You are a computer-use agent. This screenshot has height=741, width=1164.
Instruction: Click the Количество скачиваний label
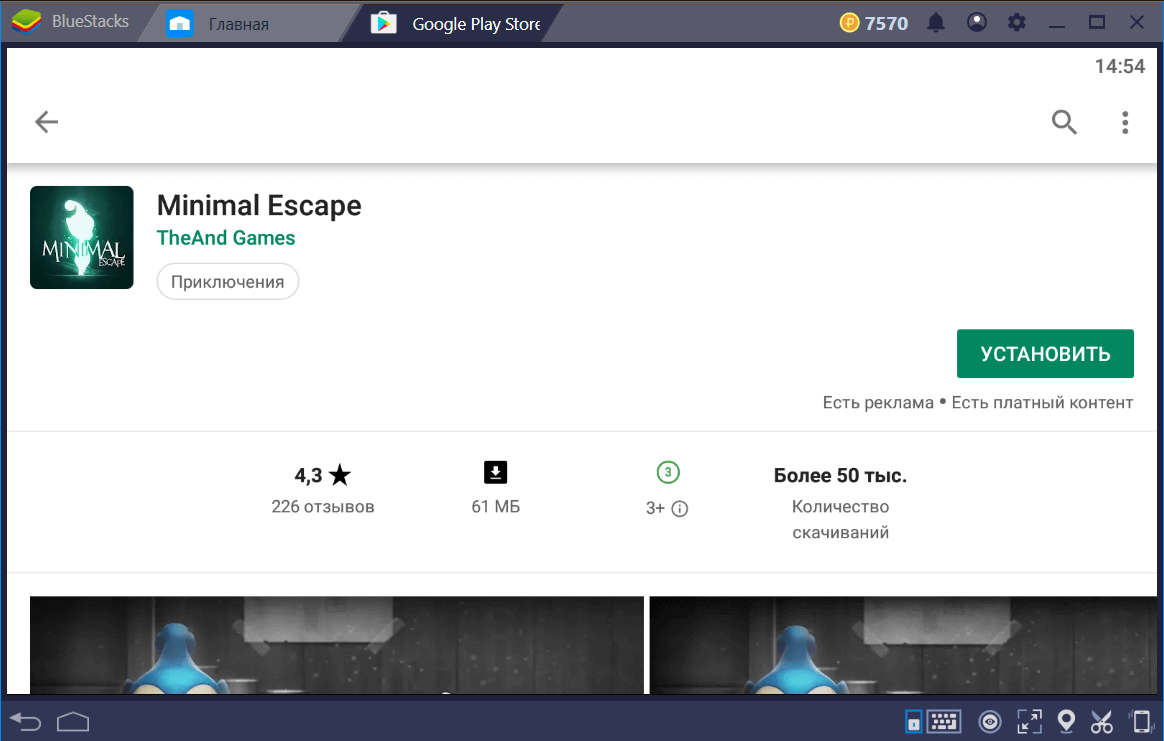(x=840, y=519)
